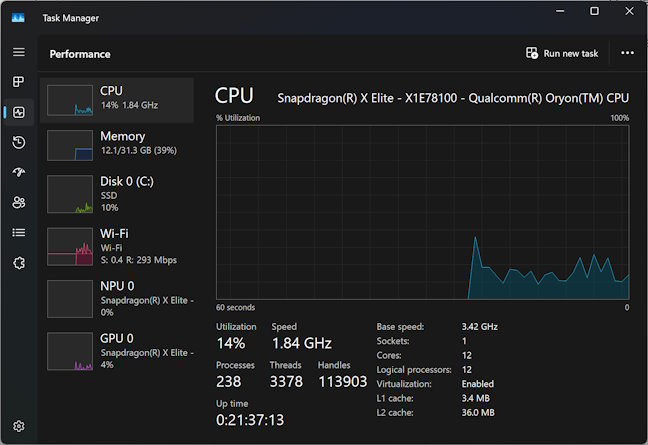Click the CPU mini graph thumbnail

point(70,100)
